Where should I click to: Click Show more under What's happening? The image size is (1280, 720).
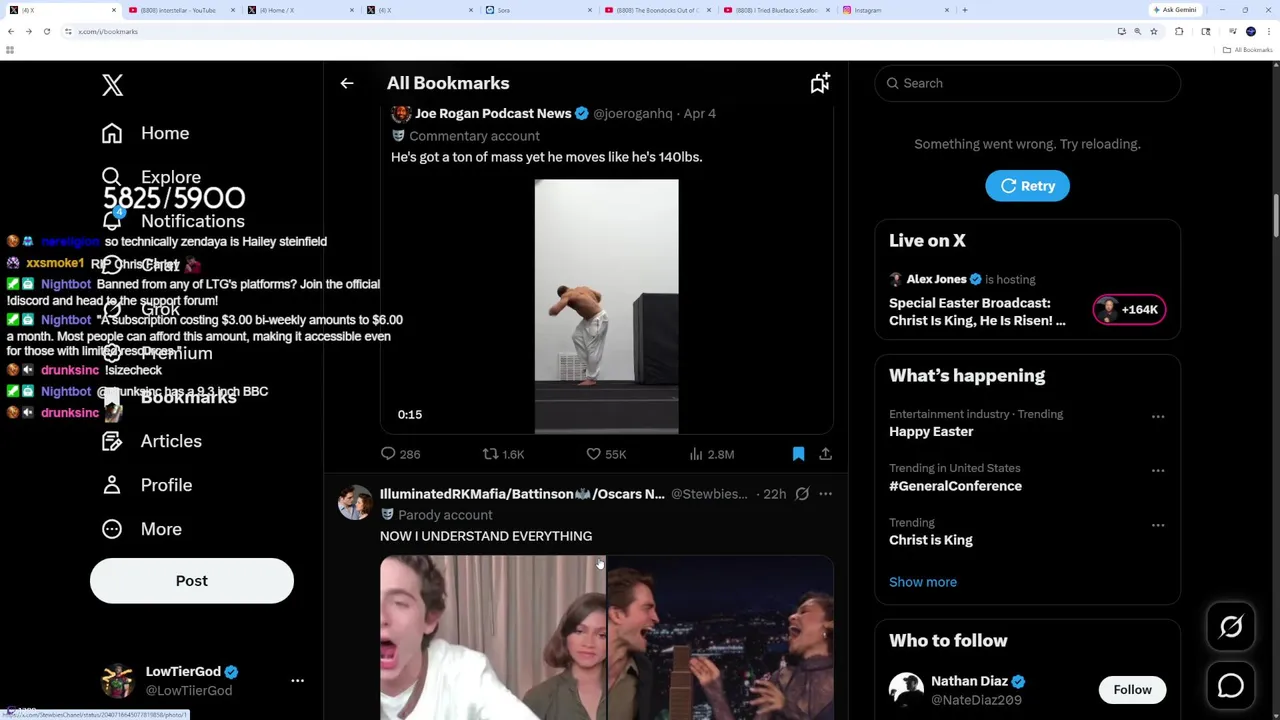point(923,582)
